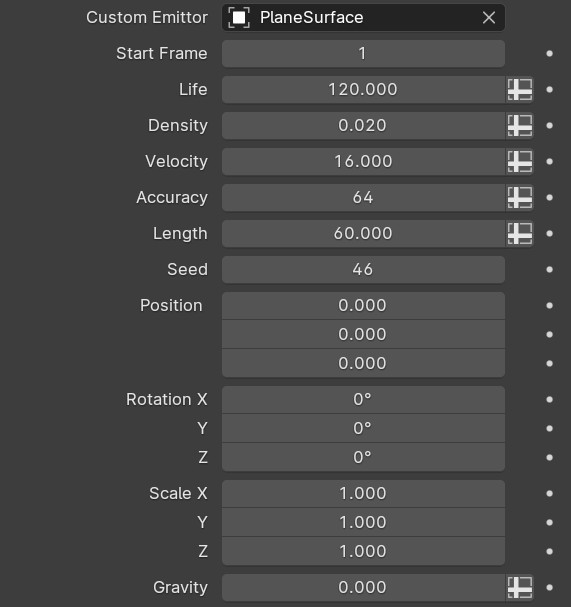The image size is (571, 607).
Task: Click the spreadsheet icon beside Density field
Action: click(520, 125)
